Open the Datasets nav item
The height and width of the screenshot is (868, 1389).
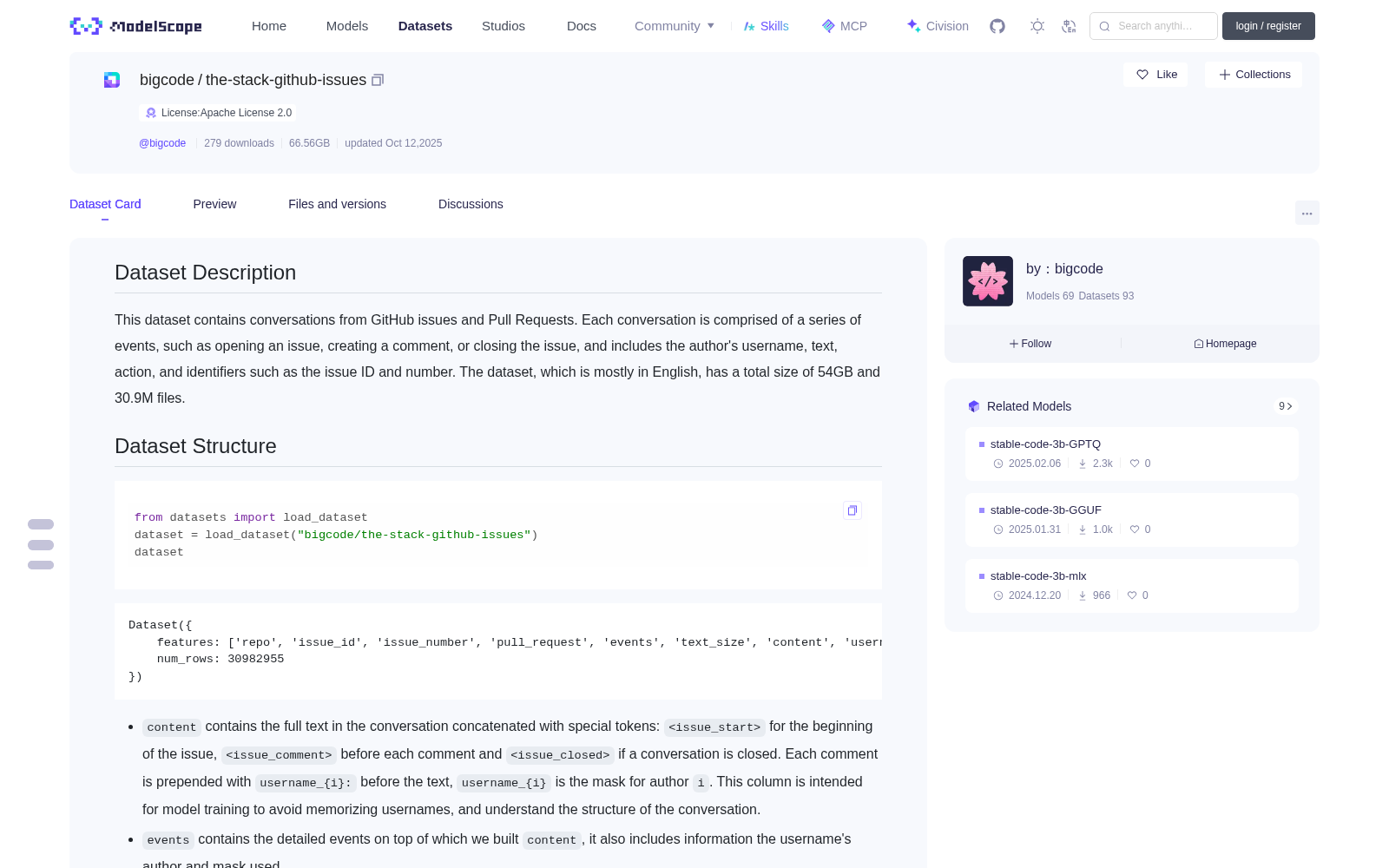click(x=425, y=26)
